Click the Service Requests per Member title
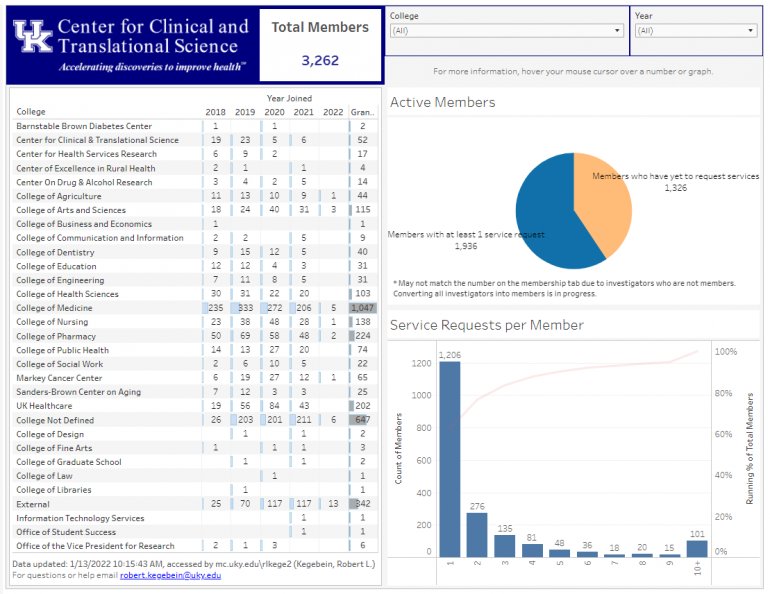770x594 pixels. [x=487, y=325]
